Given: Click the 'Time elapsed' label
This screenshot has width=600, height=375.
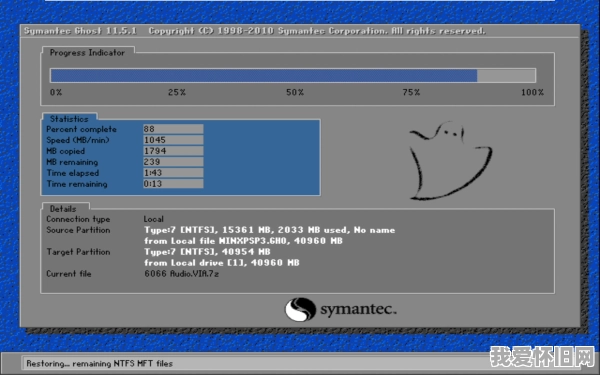Looking at the screenshot, I should pyautogui.click(x=73, y=173).
